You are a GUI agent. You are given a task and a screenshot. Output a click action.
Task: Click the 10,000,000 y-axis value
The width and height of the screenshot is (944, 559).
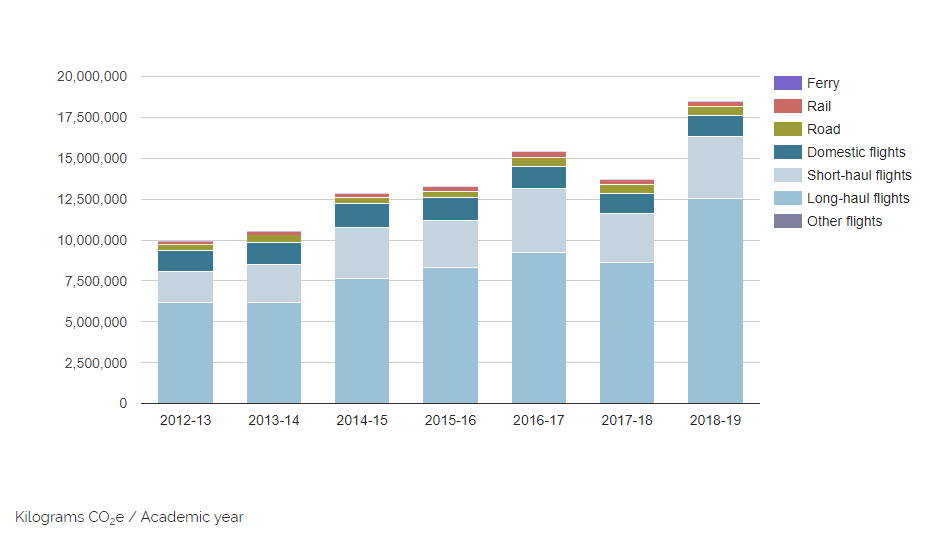pyautogui.click(x=92, y=240)
